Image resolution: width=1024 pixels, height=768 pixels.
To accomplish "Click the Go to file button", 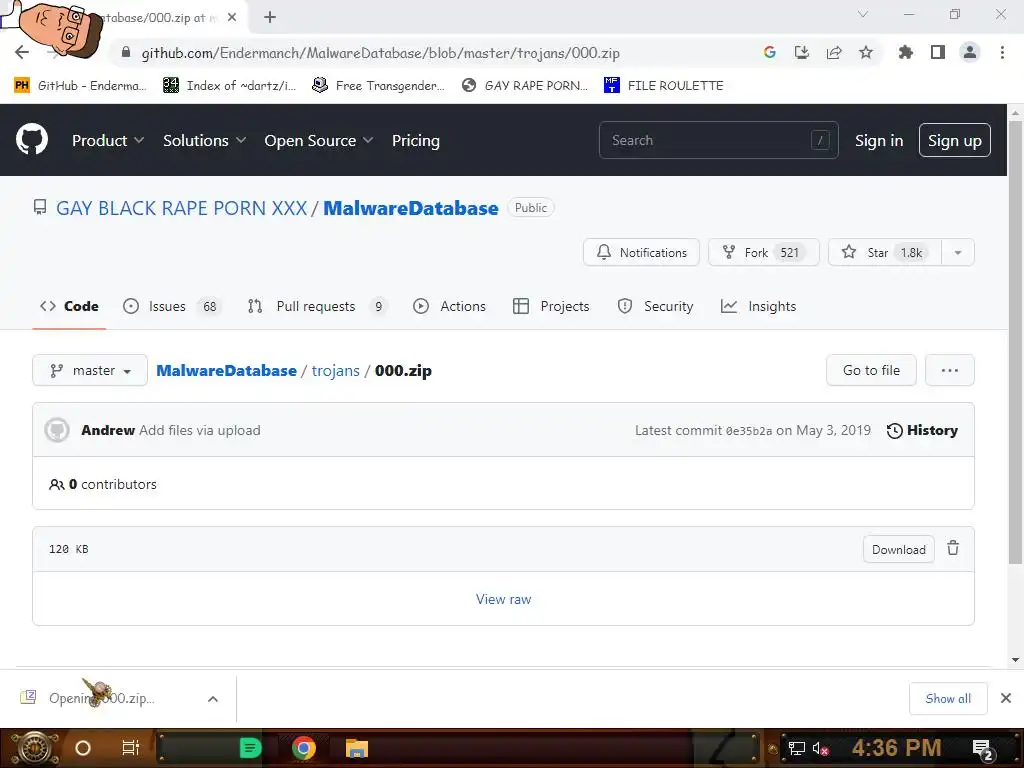I will pyautogui.click(x=871, y=370).
